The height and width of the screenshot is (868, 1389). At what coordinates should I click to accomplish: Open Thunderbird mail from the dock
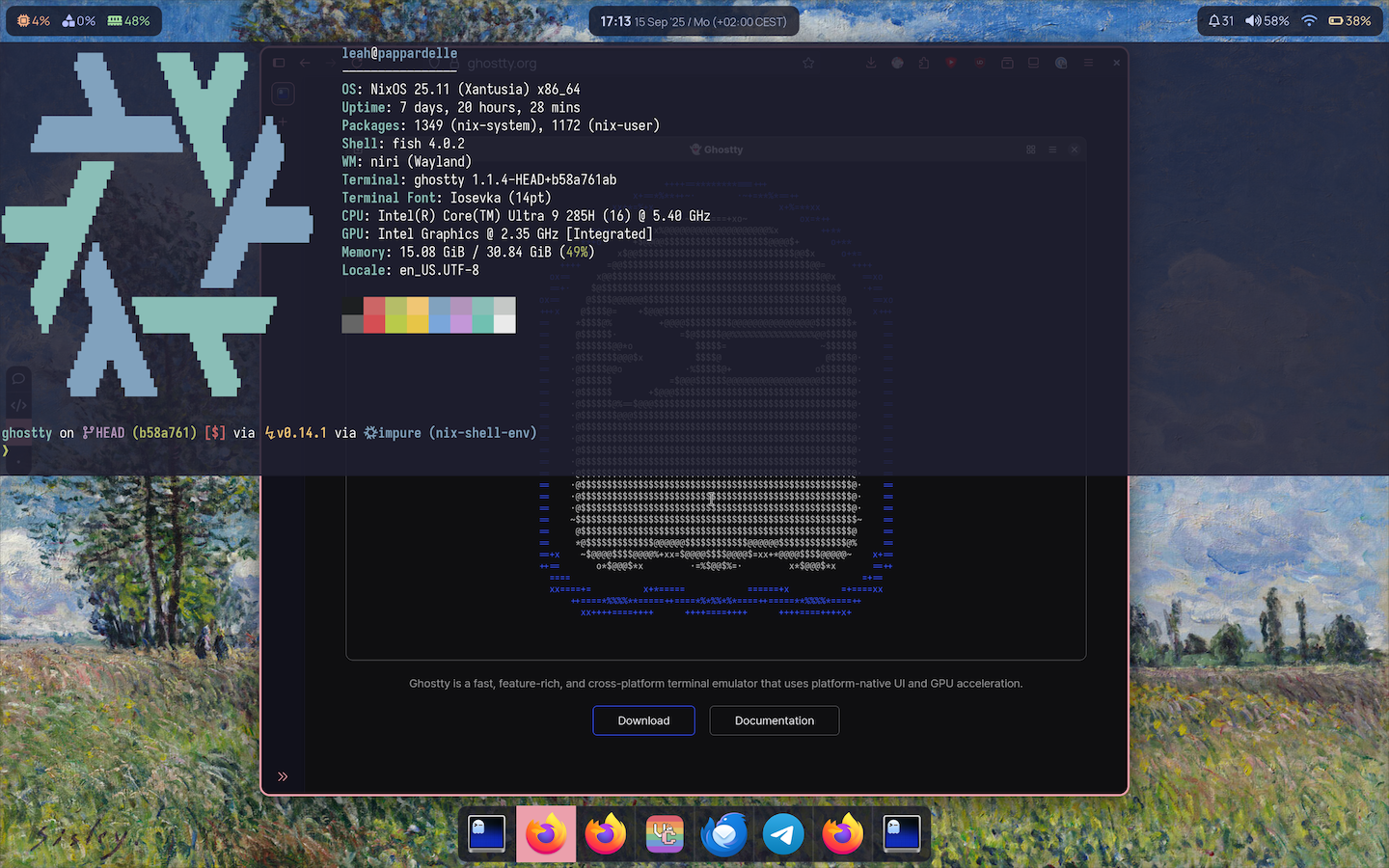click(x=724, y=834)
